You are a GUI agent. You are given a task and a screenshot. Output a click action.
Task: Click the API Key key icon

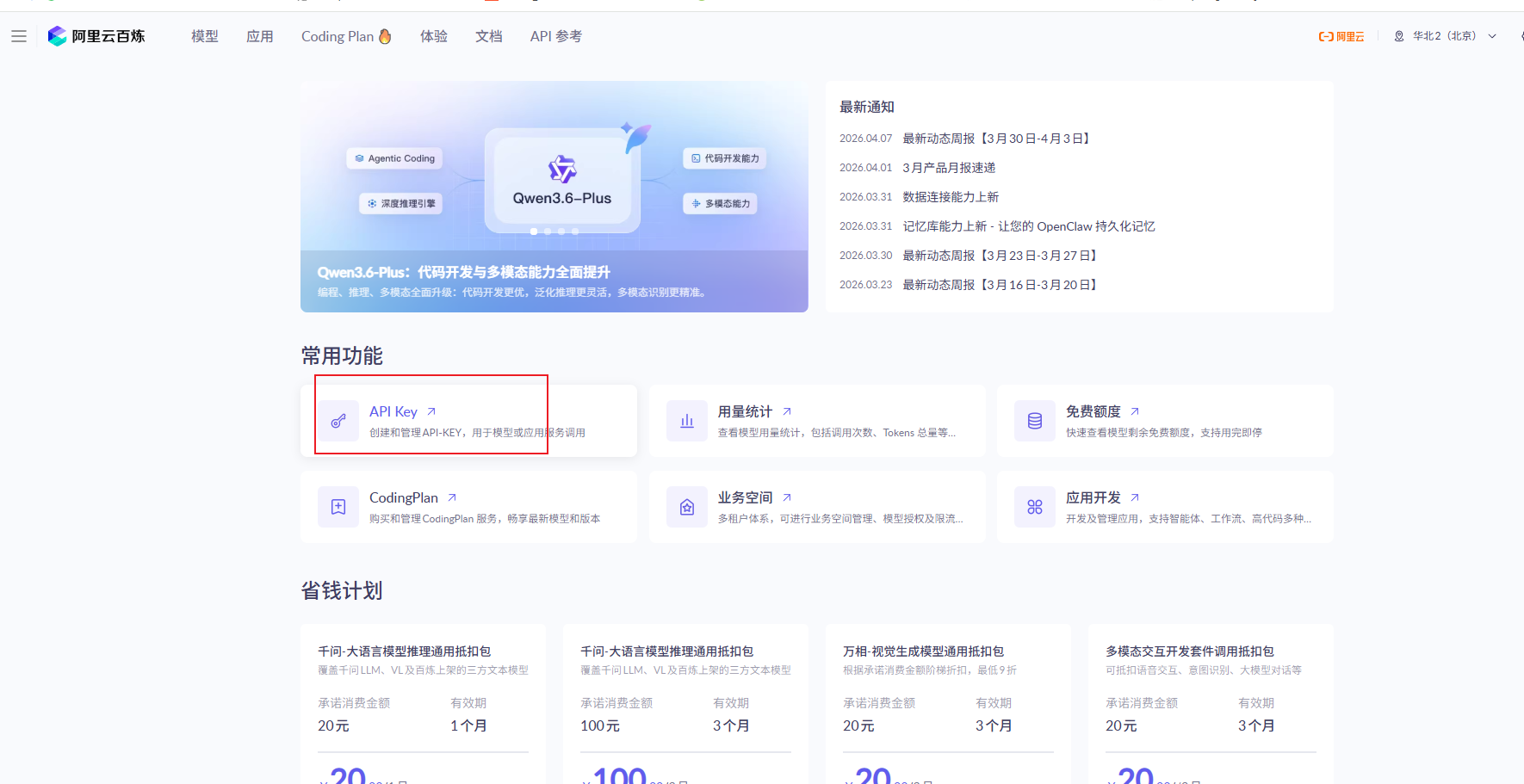coord(338,421)
